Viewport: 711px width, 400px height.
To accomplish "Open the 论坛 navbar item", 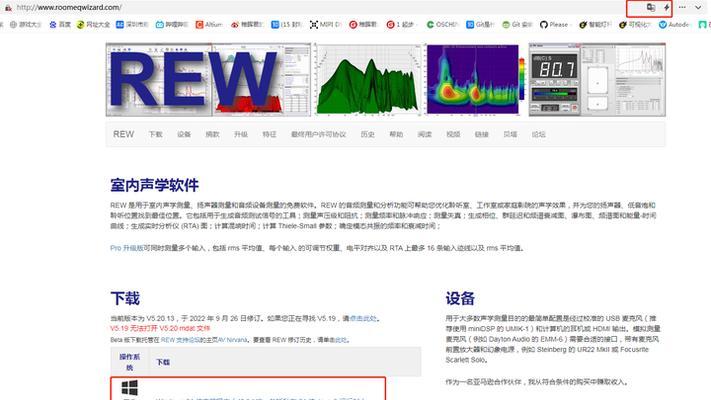I will [539, 134].
